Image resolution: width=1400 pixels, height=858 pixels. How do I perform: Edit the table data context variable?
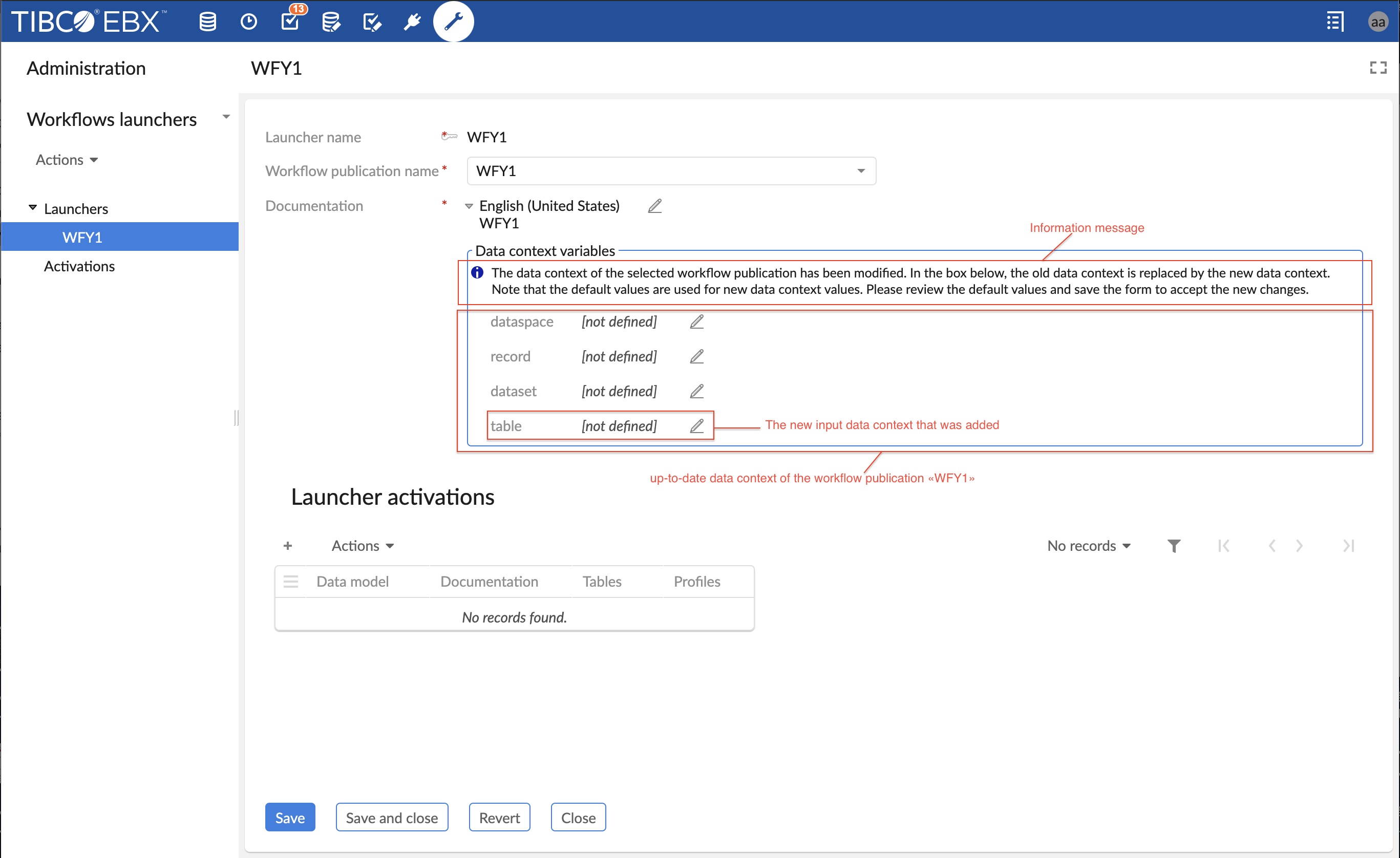(x=696, y=426)
